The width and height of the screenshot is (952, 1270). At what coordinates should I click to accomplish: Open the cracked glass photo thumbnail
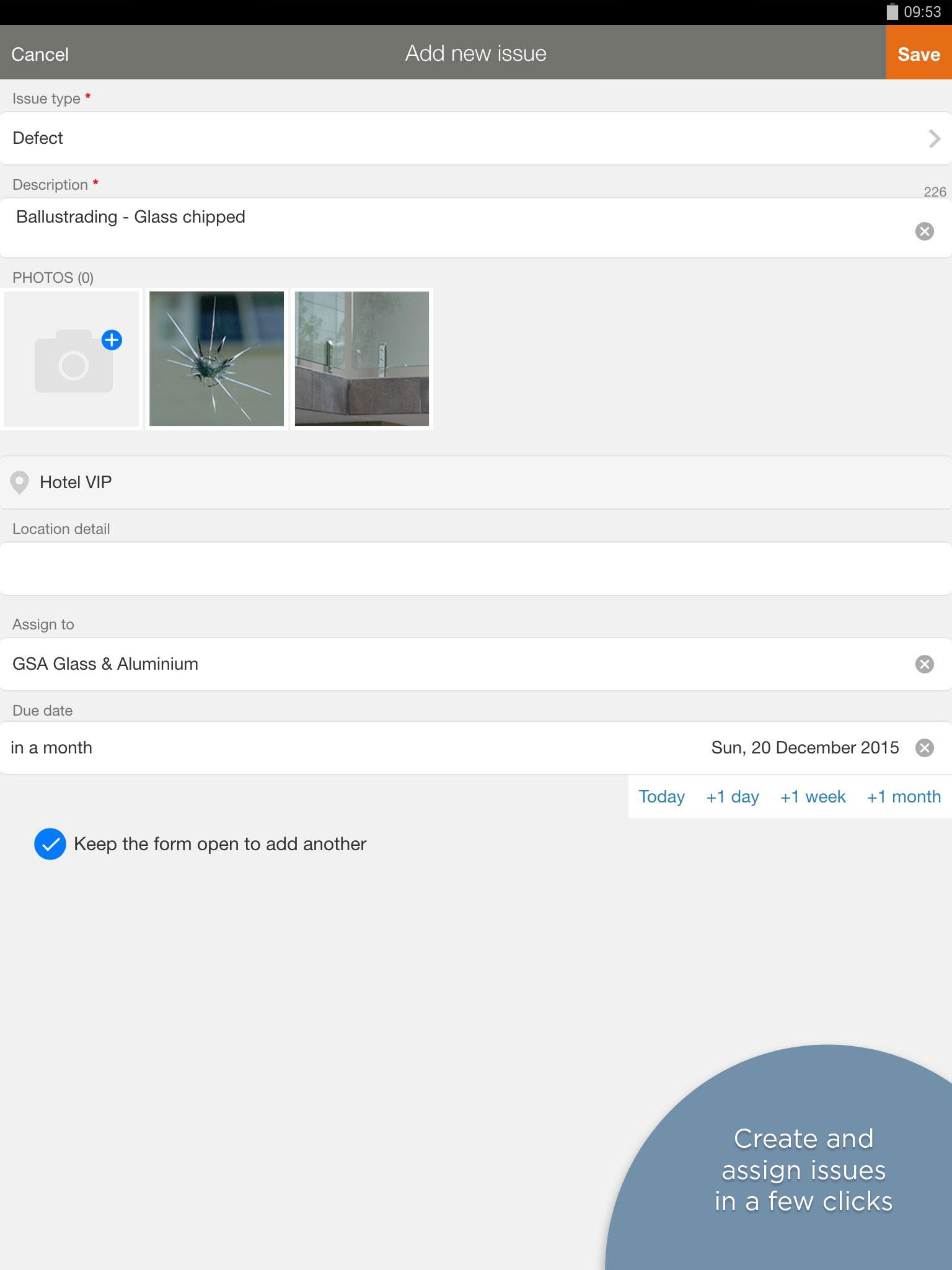coord(217,359)
